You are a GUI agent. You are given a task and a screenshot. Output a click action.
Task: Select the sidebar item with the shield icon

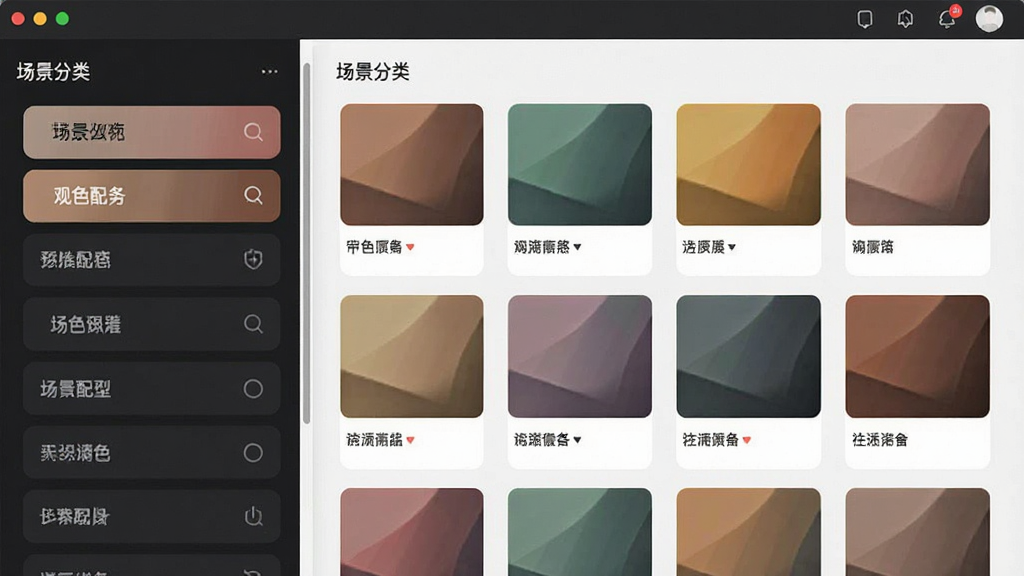(x=152, y=260)
